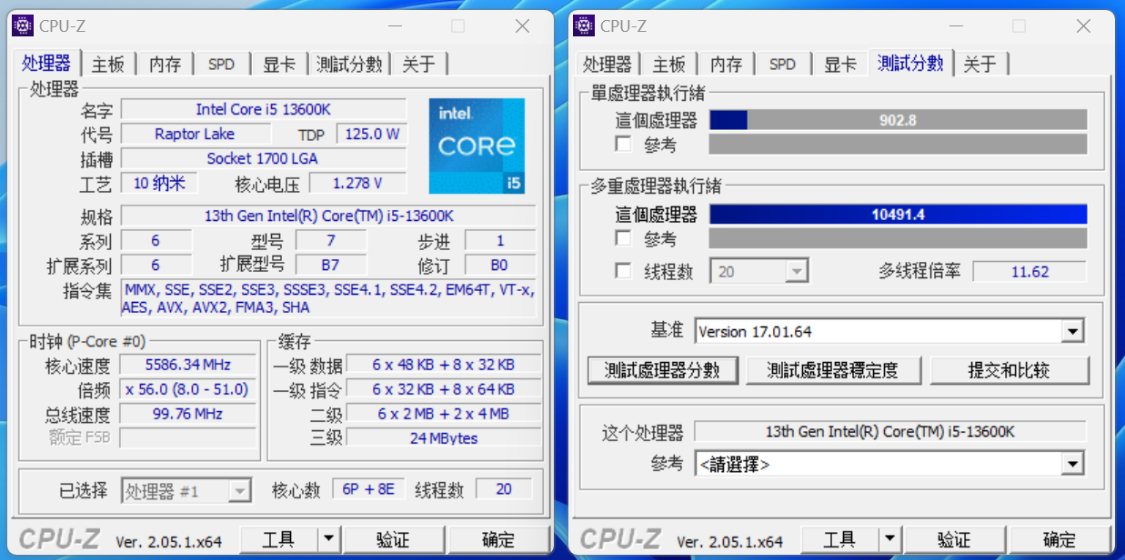Minimize the right CPU-Z window

click(x=956, y=27)
